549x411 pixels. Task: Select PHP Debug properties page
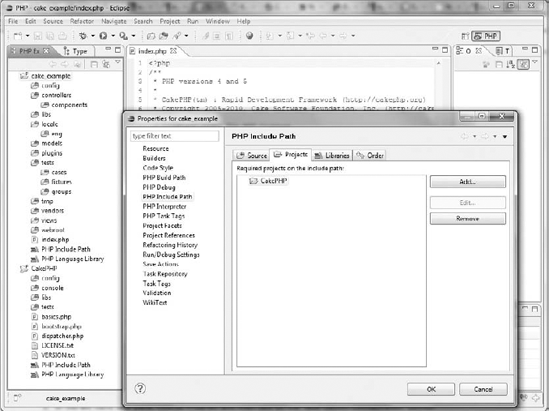coord(159,187)
